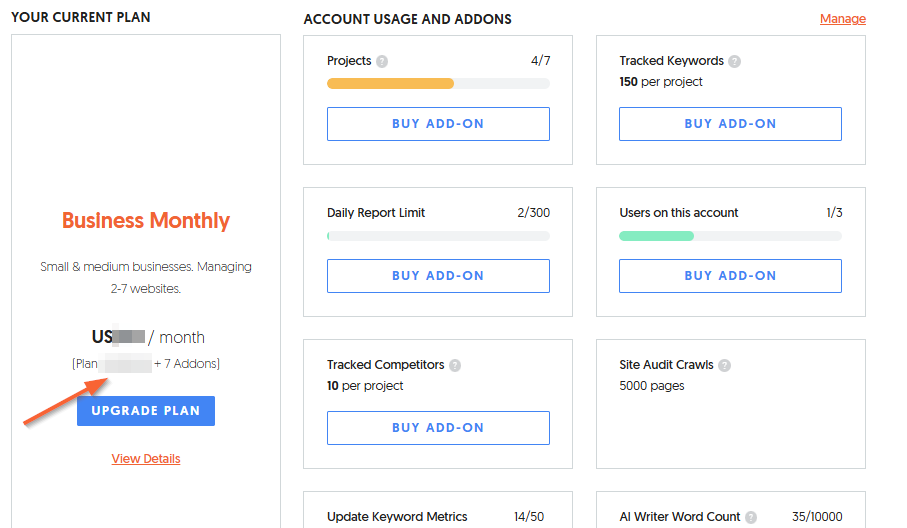The height and width of the screenshot is (528, 907).
Task: Open the Tracked Competitors help tooltip icon
Action: pos(455,365)
